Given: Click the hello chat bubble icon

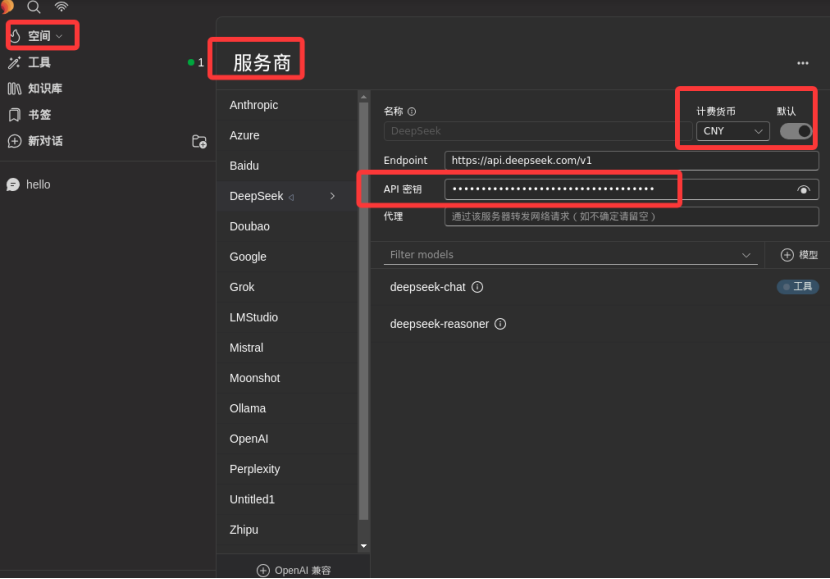Looking at the screenshot, I should click(13, 185).
